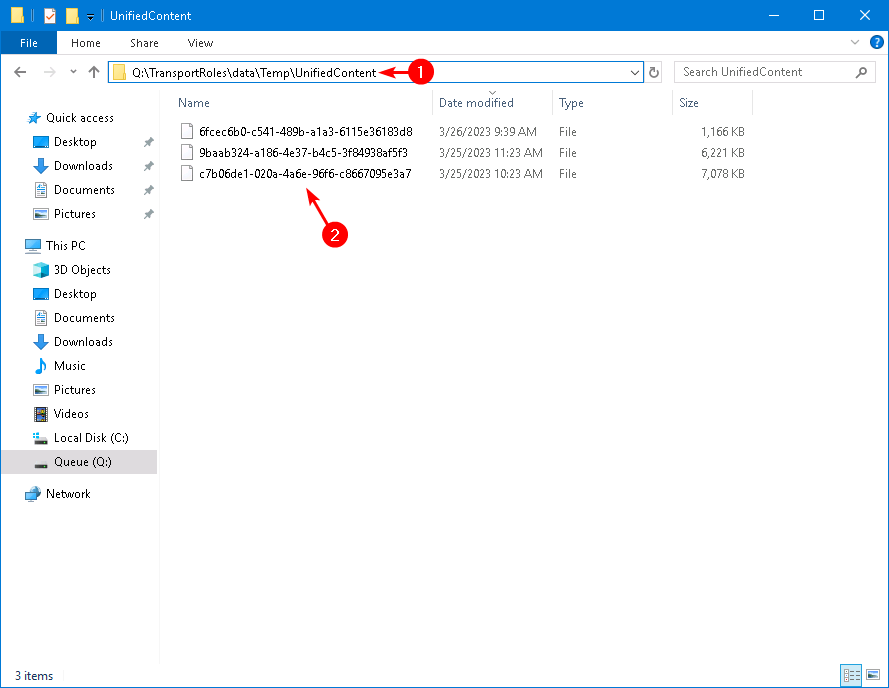
Task: Click the 3D Objects cube icon
Action: coord(41,270)
